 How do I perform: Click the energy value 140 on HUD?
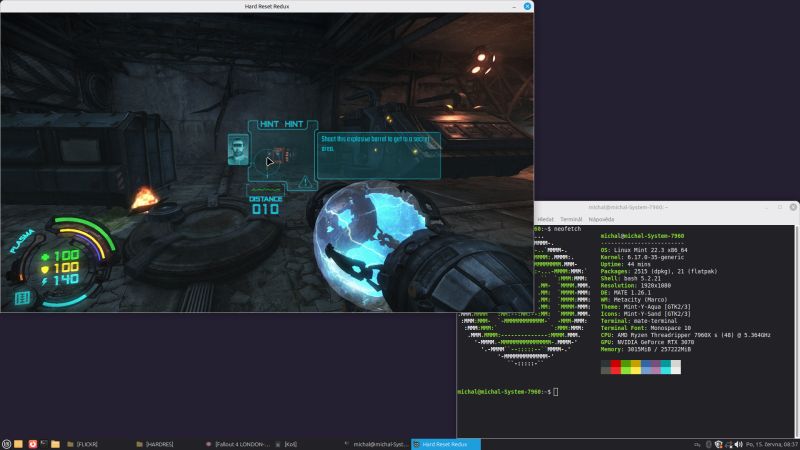click(x=66, y=279)
